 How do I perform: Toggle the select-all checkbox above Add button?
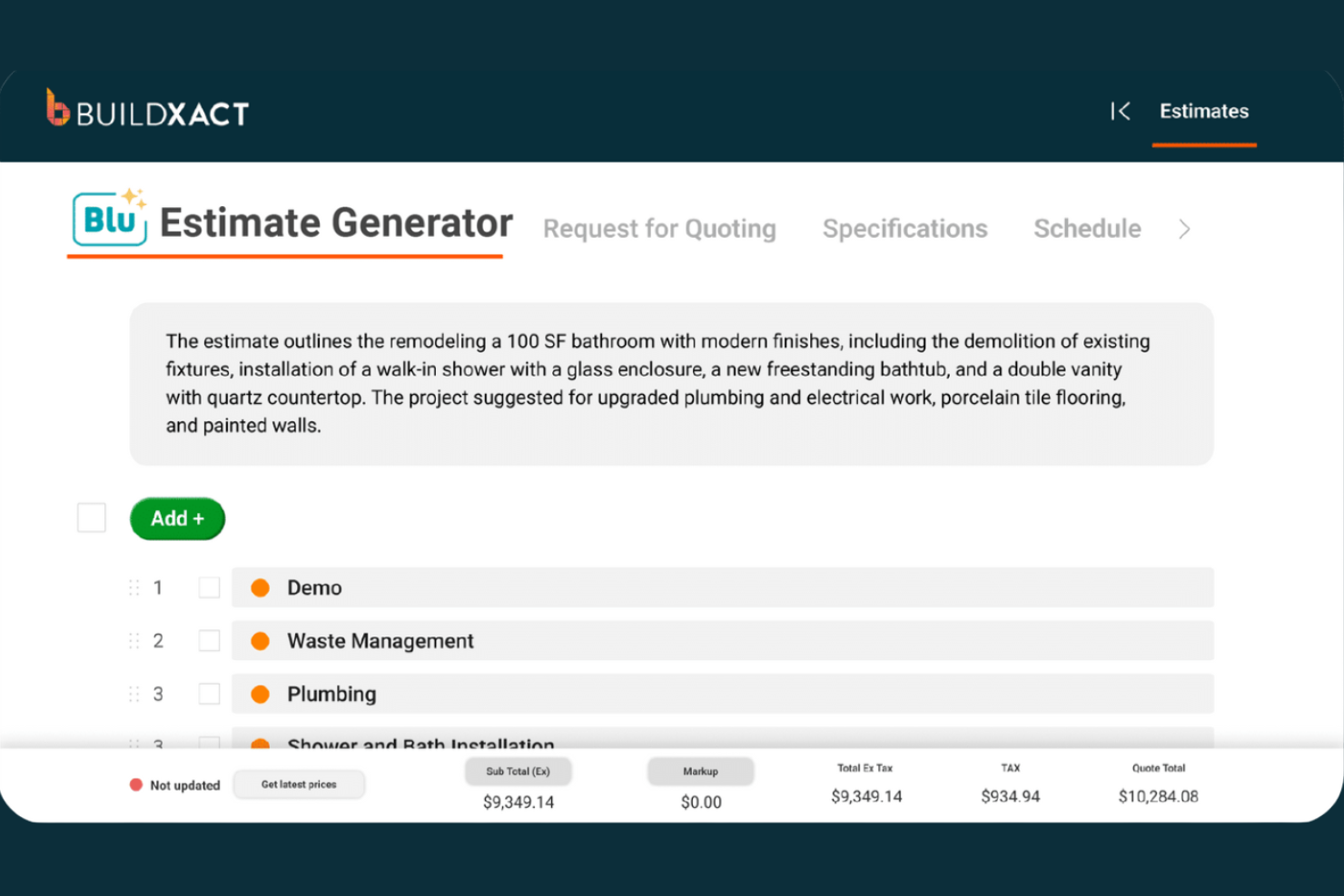pyautogui.click(x=91, y=517)
